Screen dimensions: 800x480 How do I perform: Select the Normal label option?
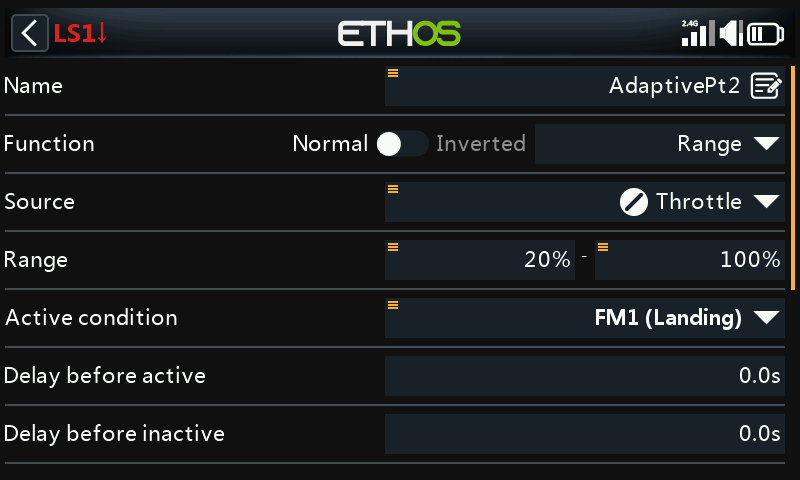point(330,144)
